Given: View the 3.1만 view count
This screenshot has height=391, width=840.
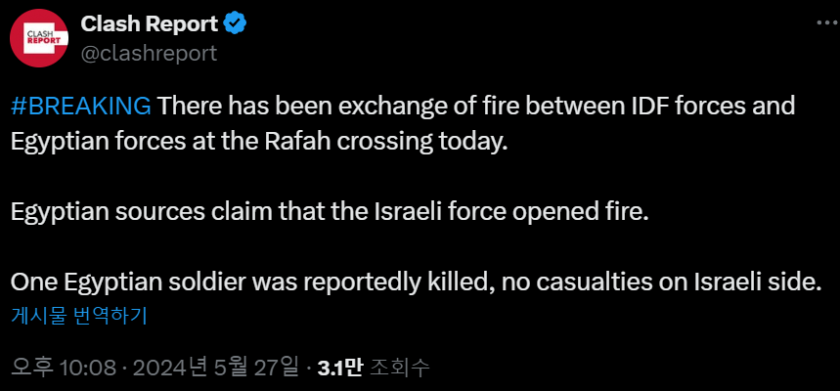Looking at the screenshot, I should (338, 367).
